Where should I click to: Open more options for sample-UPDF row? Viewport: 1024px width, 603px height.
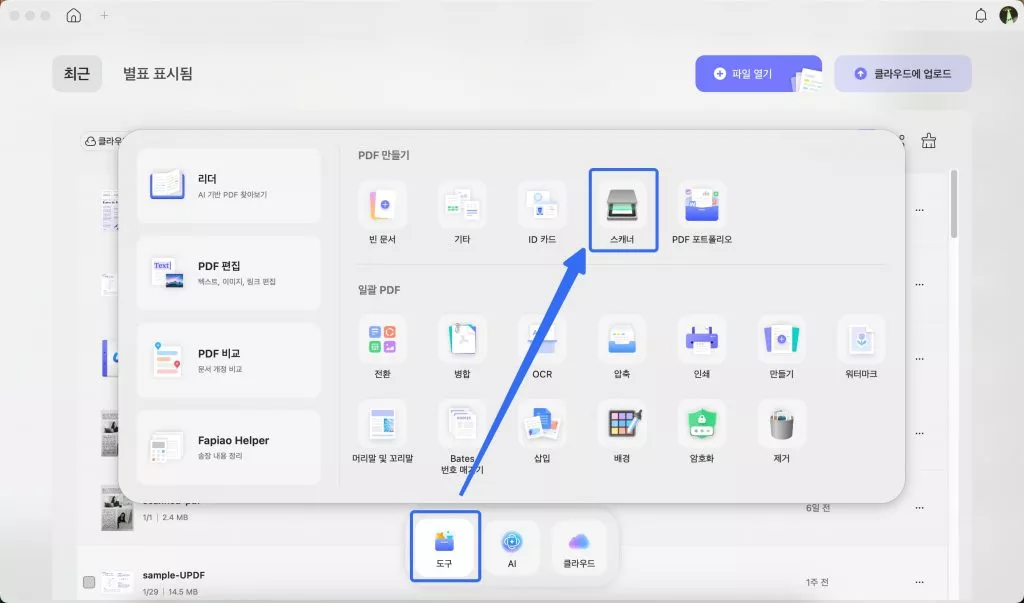920,582
